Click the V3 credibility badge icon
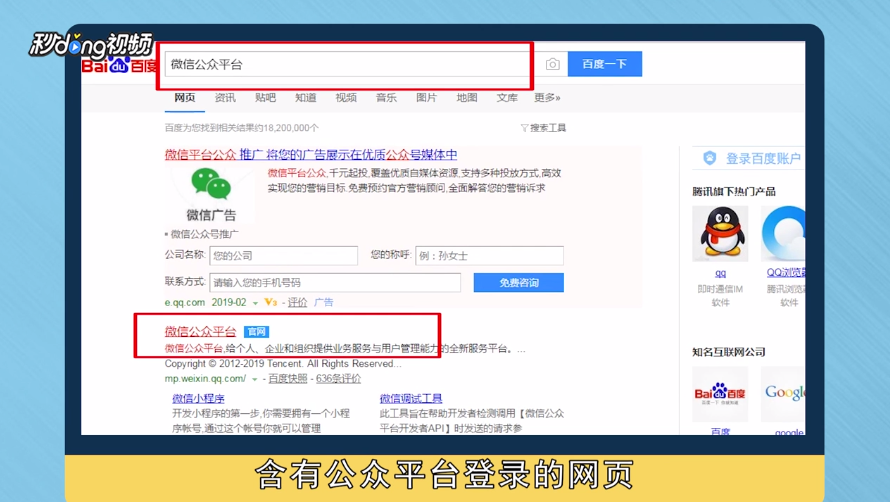 coord(271,302)
